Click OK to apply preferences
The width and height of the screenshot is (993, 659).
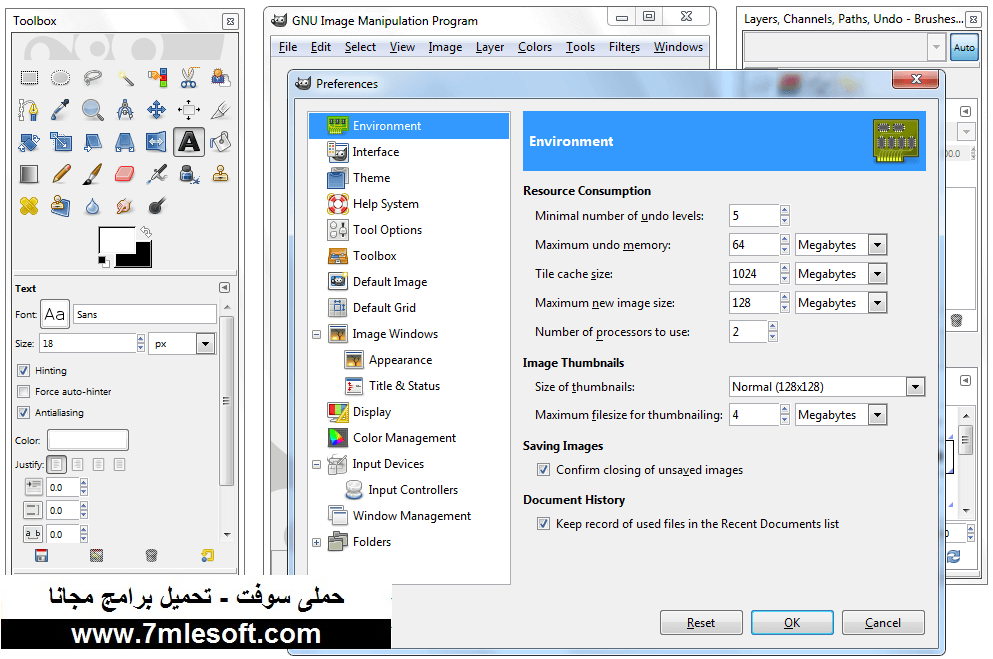(x=792, y=623)
